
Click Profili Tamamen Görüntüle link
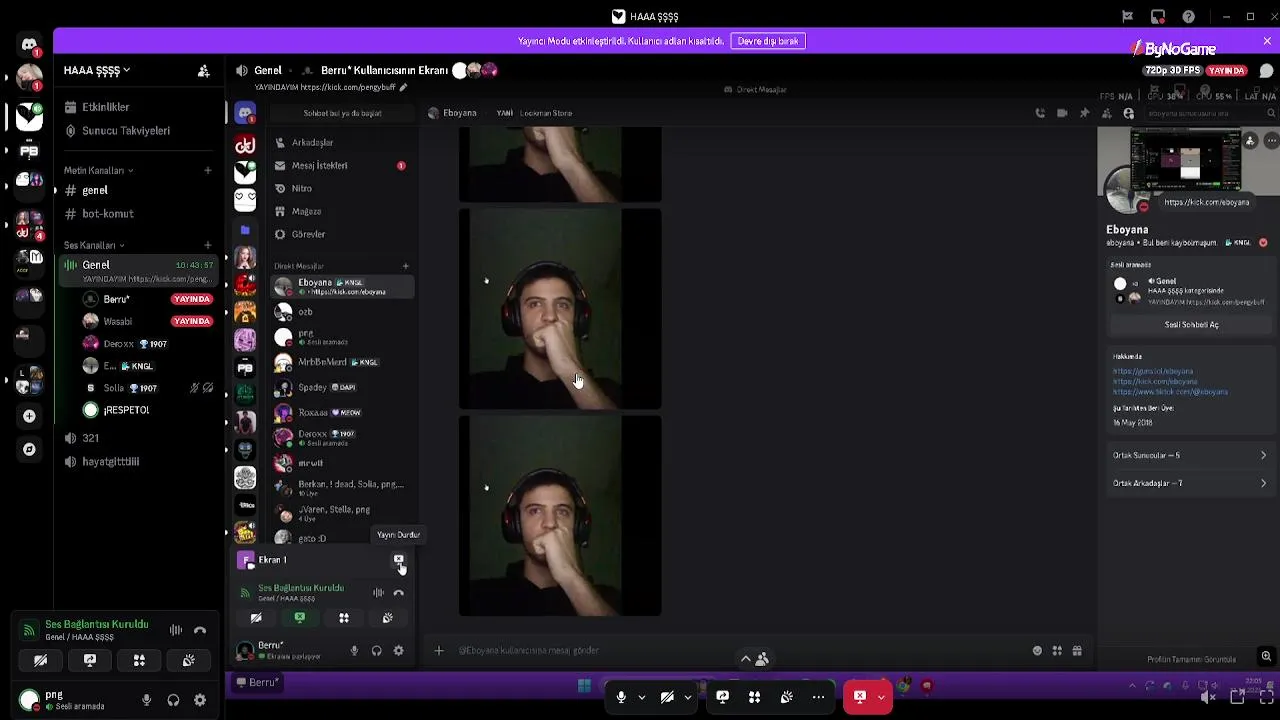(1191, 660)
